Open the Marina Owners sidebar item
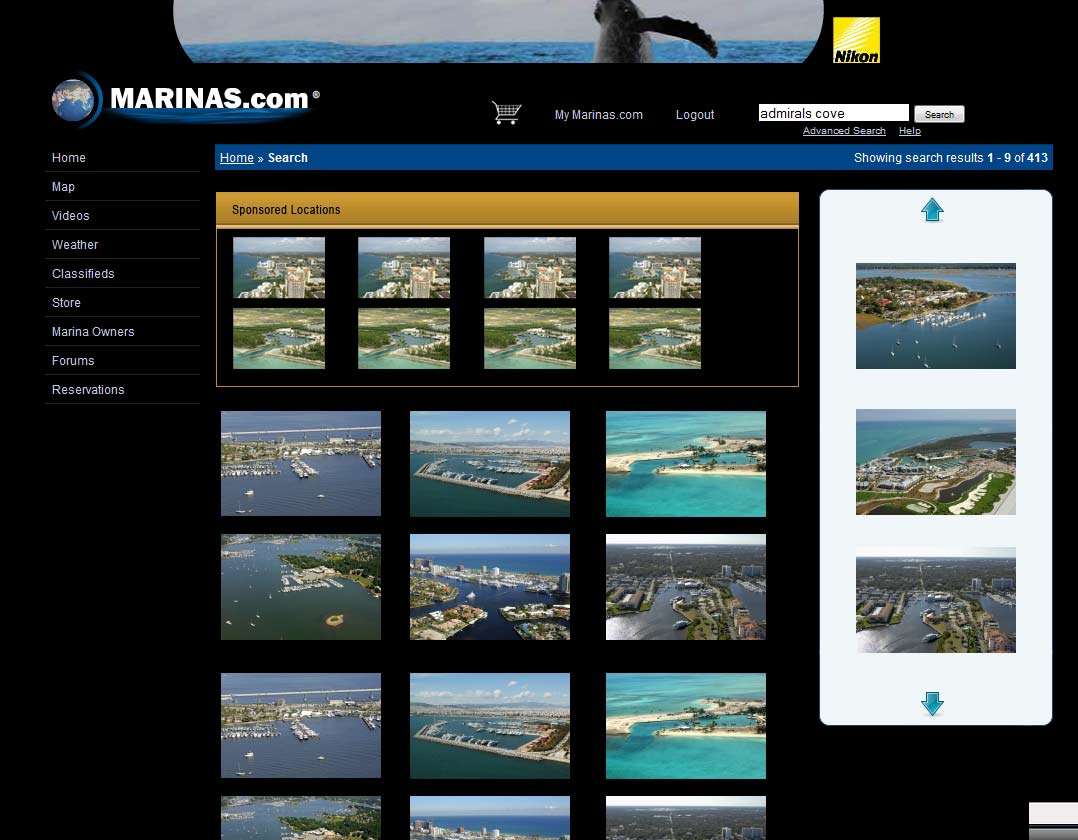Viewport: 1078px width, 840px height. 93,332
